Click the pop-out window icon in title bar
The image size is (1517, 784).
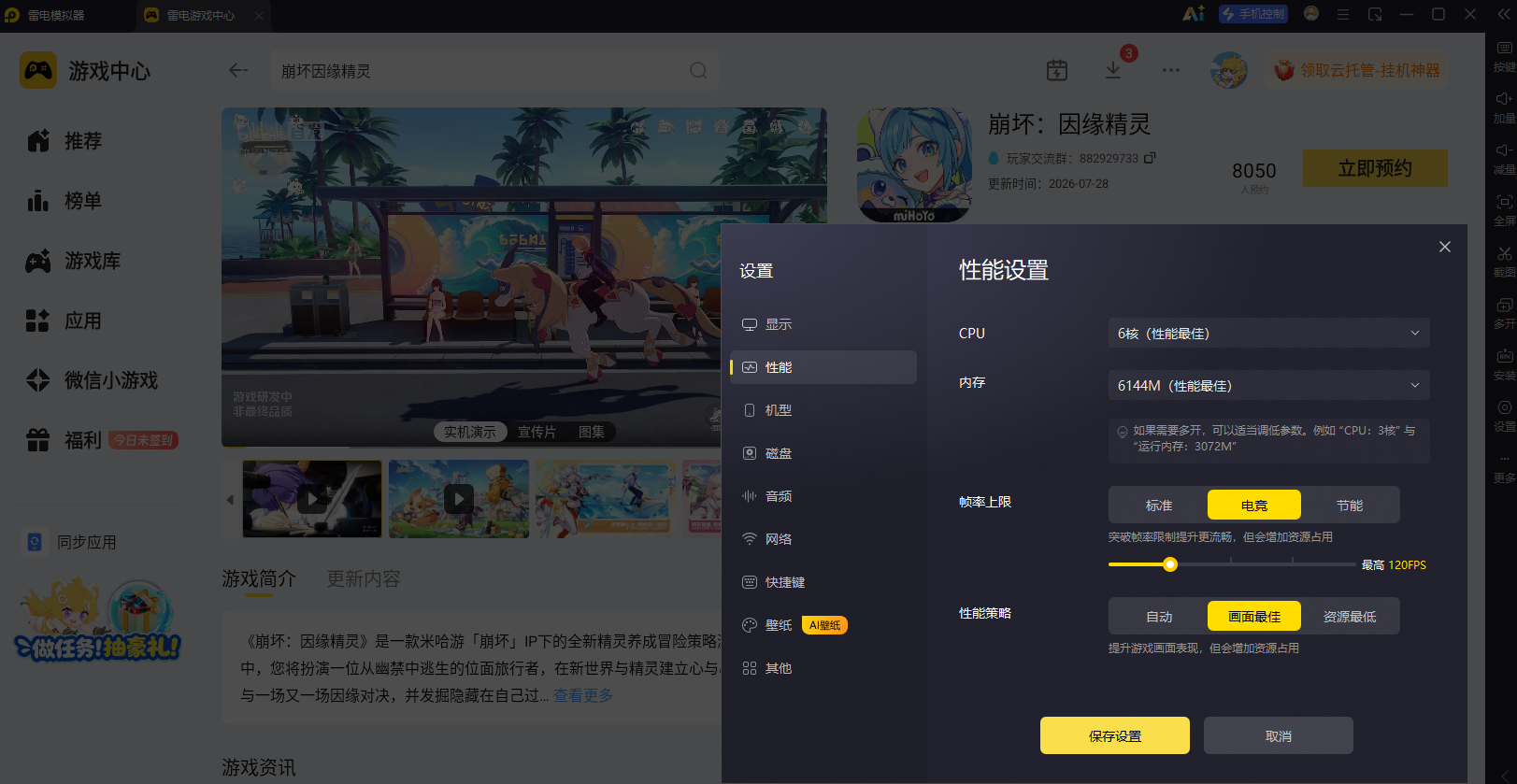point(1375,14)
